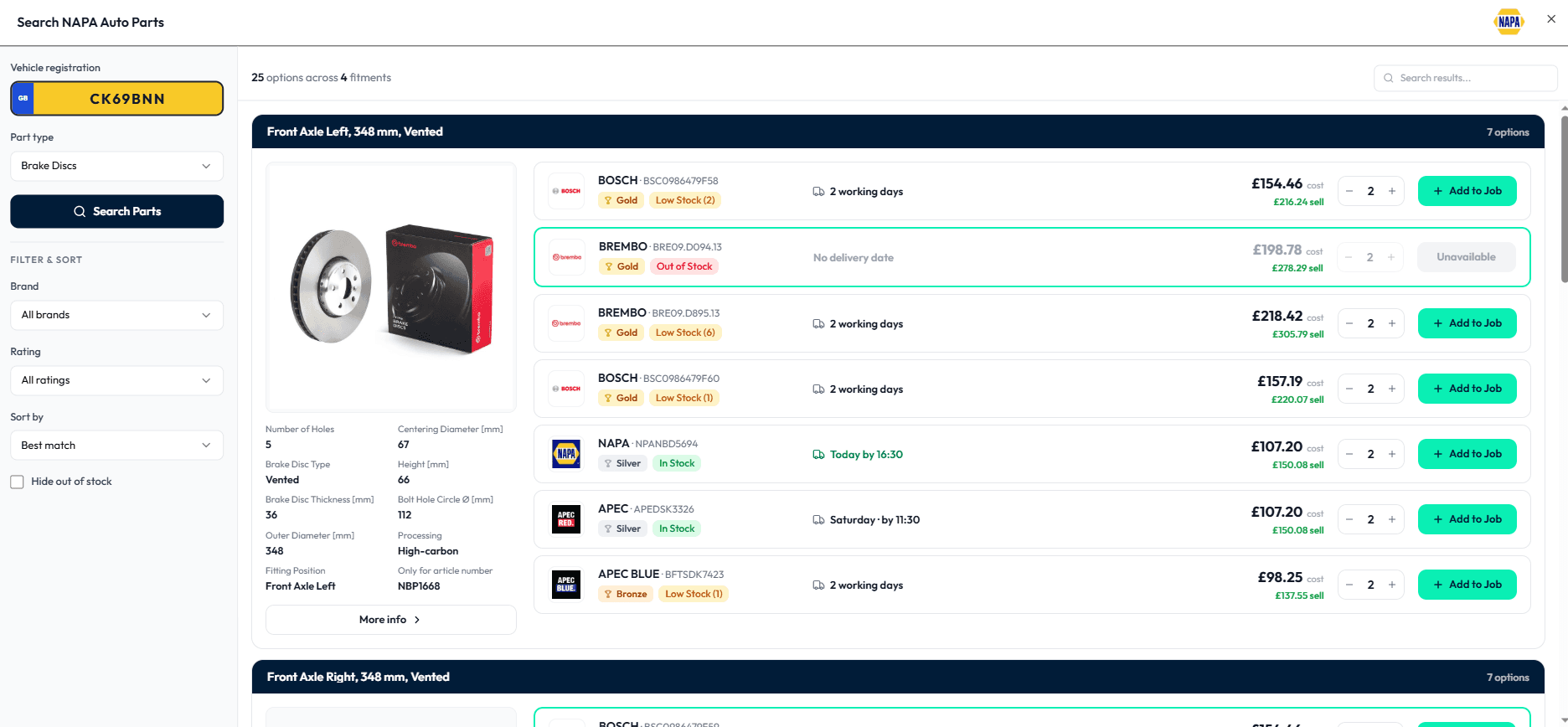This screenshot has height=727, width=1568.
Task: Add APEC BLUE BFTSDK7423 to job
Action: click(x=1467, y=585)
